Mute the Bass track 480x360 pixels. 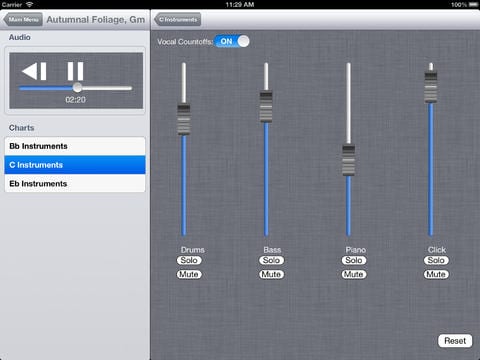271,274
